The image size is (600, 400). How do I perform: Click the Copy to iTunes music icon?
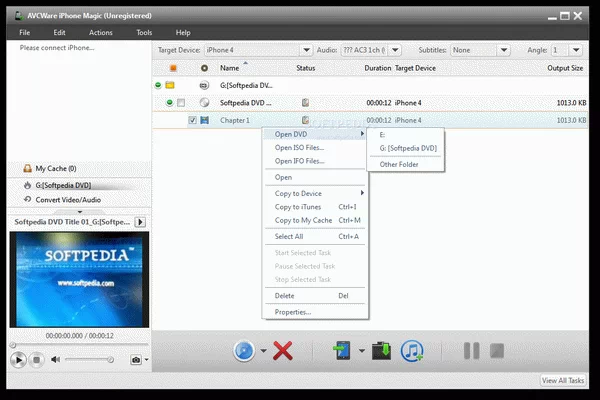[412, 351]
